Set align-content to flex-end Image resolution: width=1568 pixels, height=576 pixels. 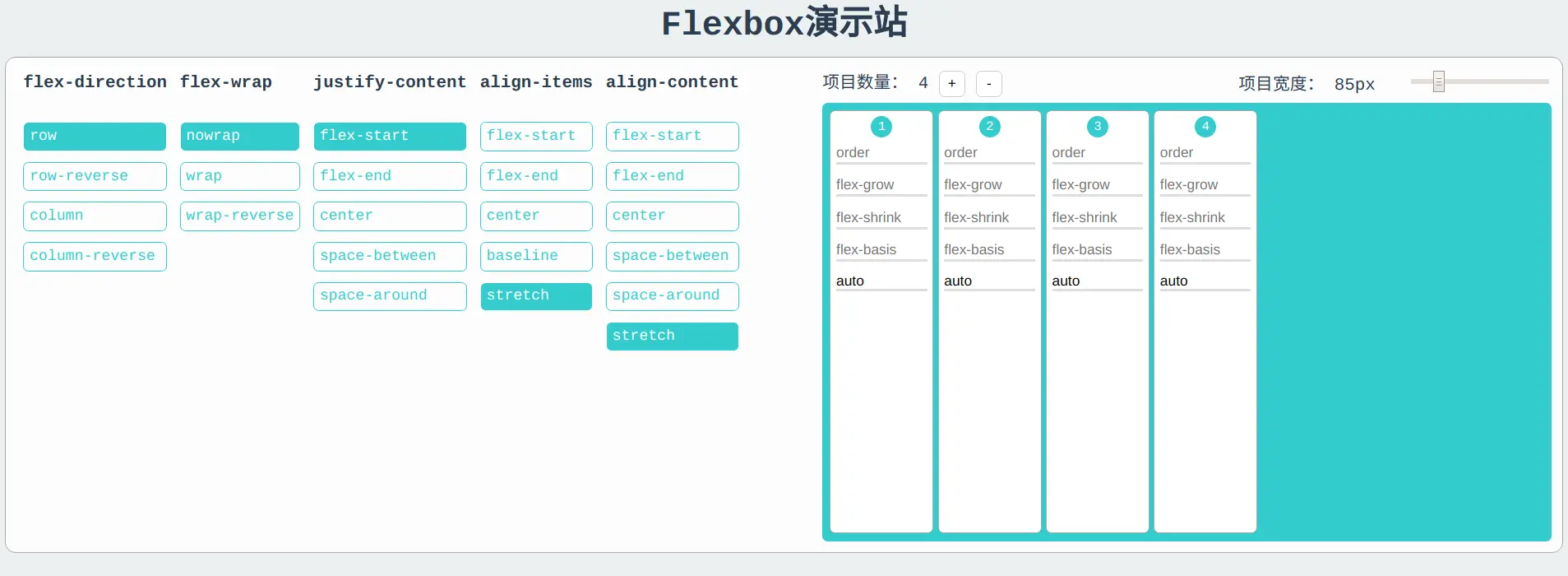click(x=672, y=176)
